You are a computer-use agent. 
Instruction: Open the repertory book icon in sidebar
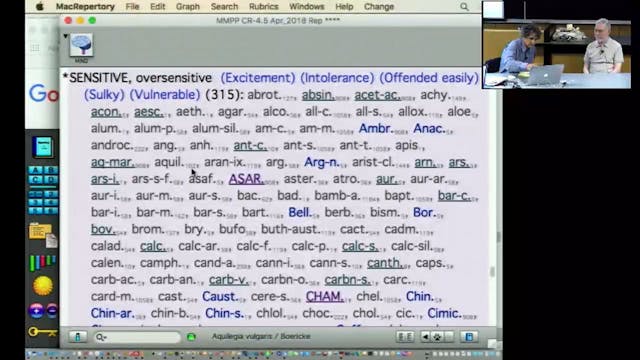pos(43,147)
